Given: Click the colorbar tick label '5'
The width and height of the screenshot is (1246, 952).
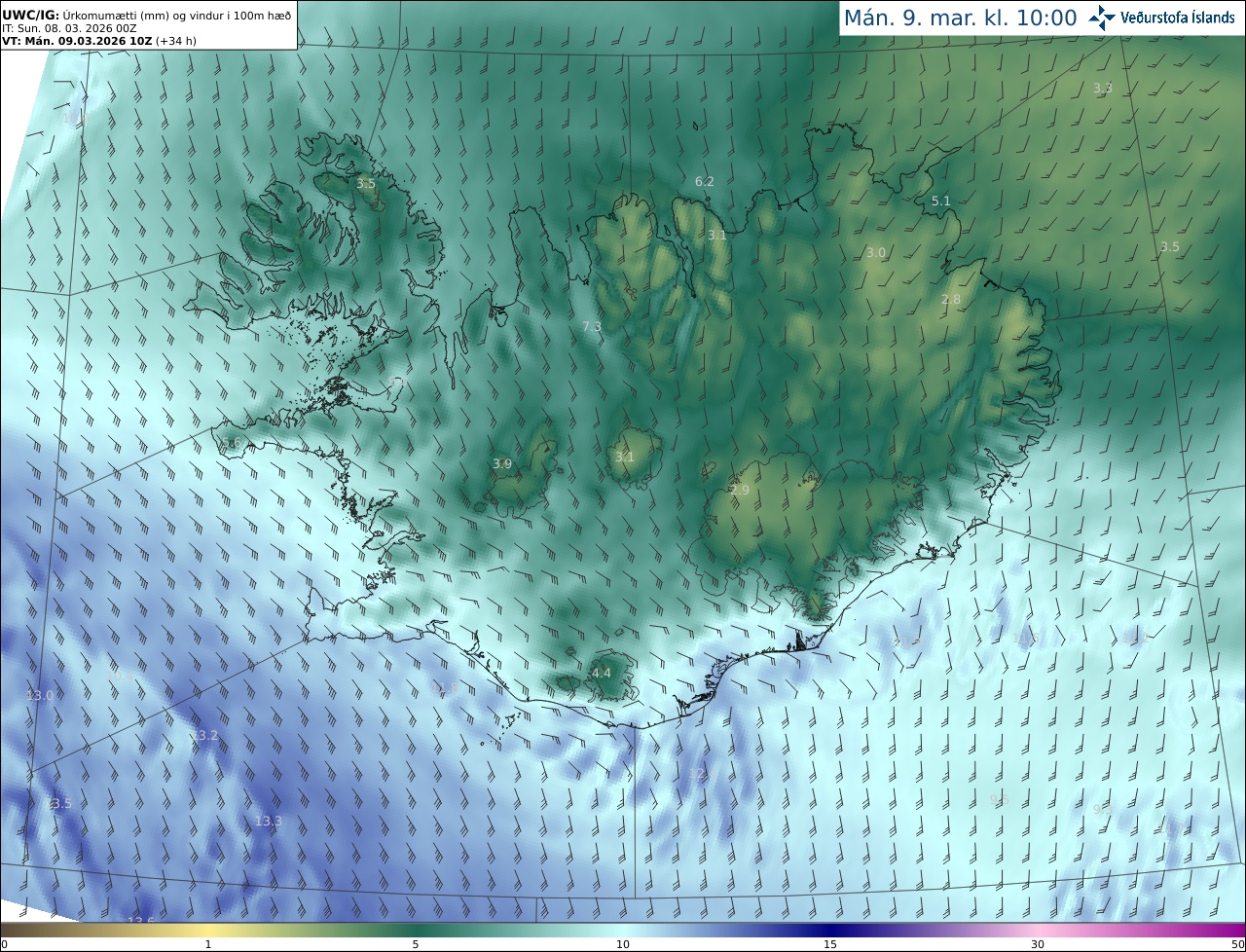Looking at the screenshot, I should tap(416, 944).
